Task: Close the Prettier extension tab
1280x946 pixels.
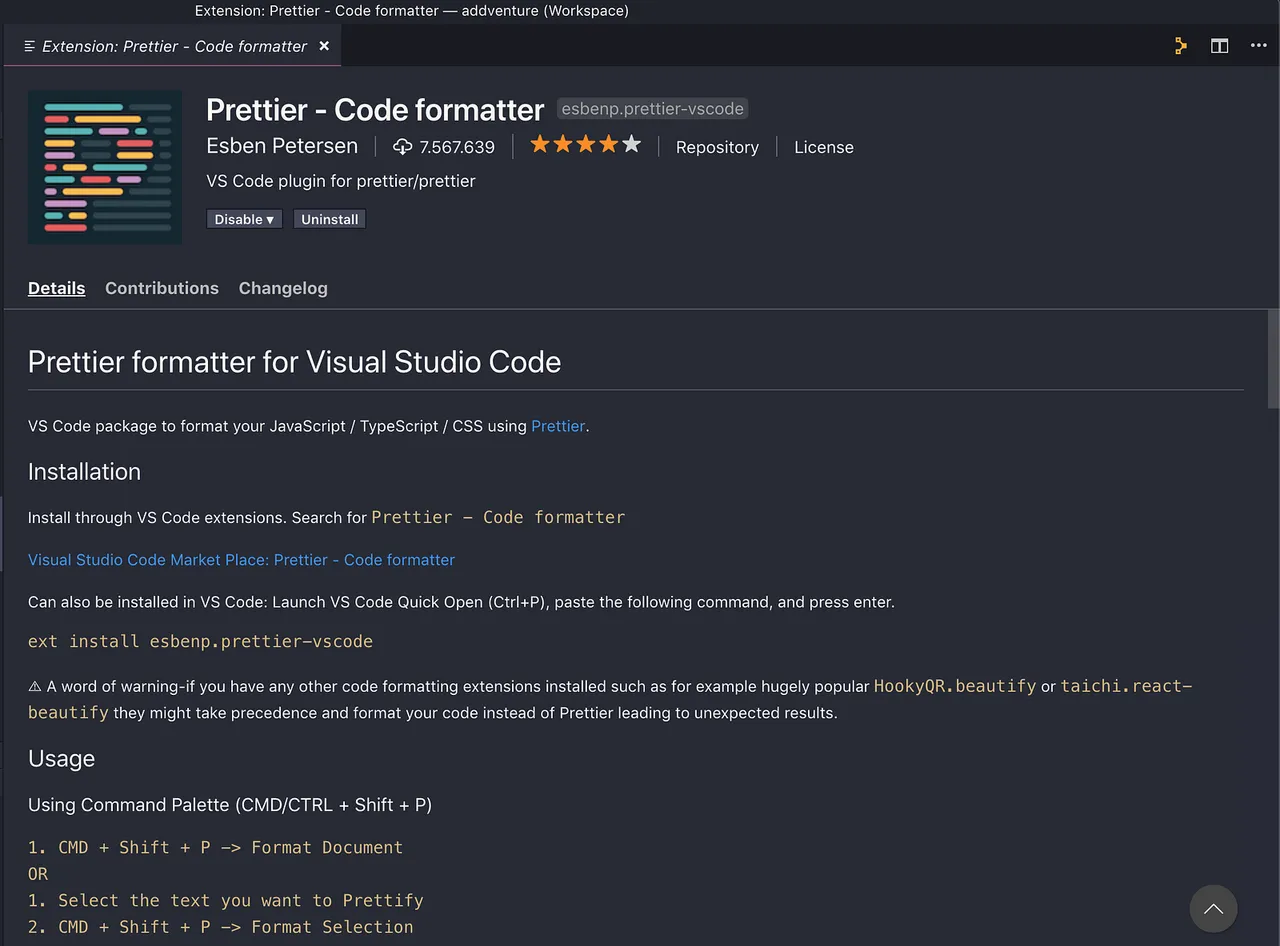Action: pyautogui.click(x=324, y=46)
